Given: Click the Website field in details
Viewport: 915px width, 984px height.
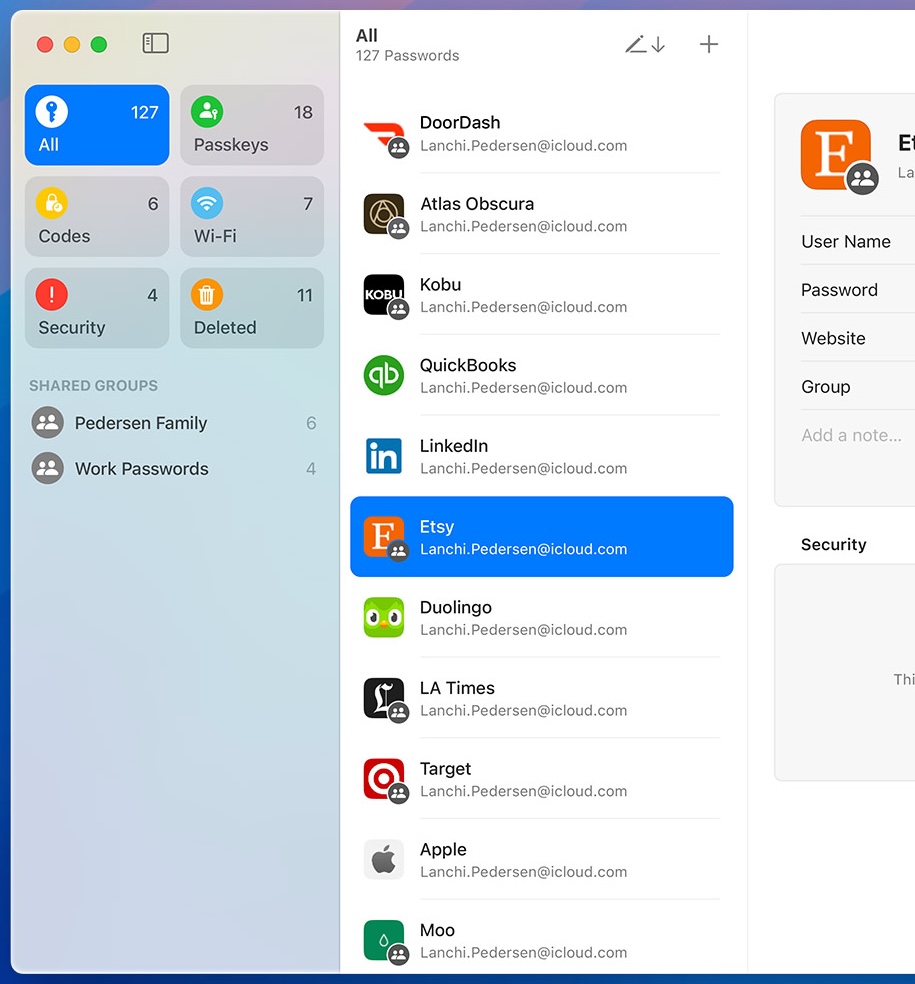Looking at the screenshot, I should coord(857,338).
